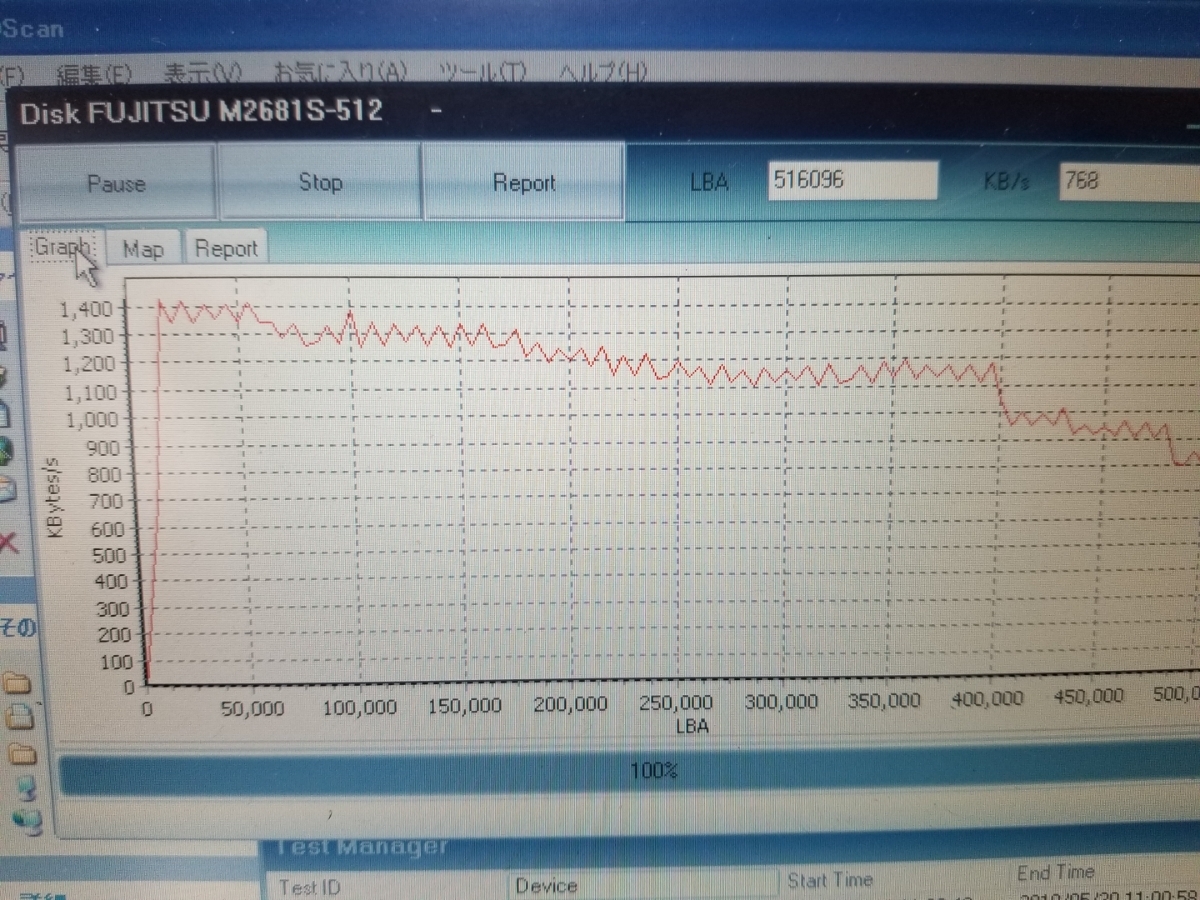Click the KB/s field showing 768

pos(1129,183)
